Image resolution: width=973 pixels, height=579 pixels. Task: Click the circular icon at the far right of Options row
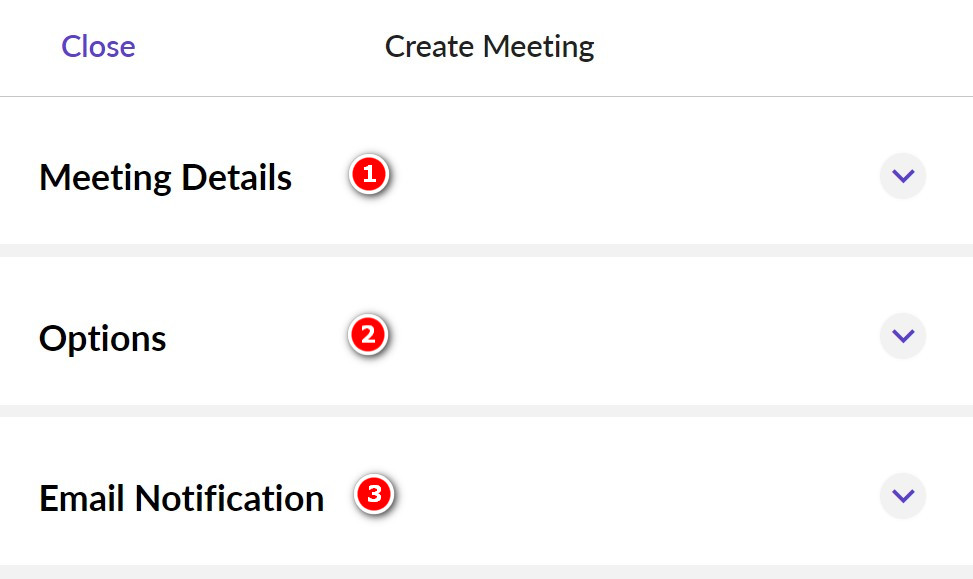(902, 336)
